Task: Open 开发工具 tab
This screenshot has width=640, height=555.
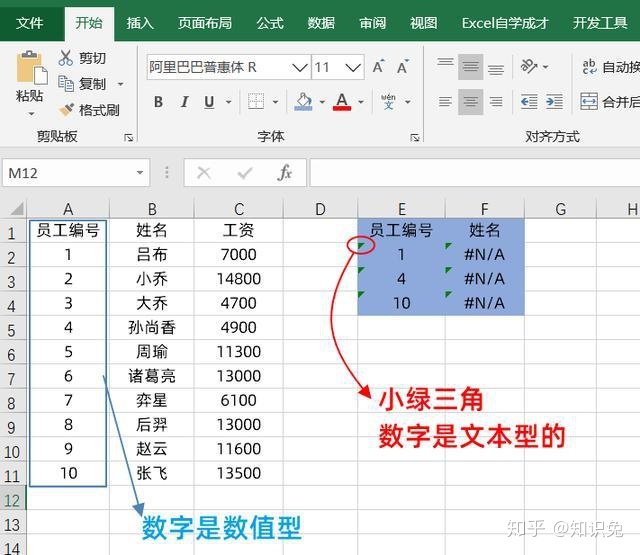Action: tap(600, 23)
